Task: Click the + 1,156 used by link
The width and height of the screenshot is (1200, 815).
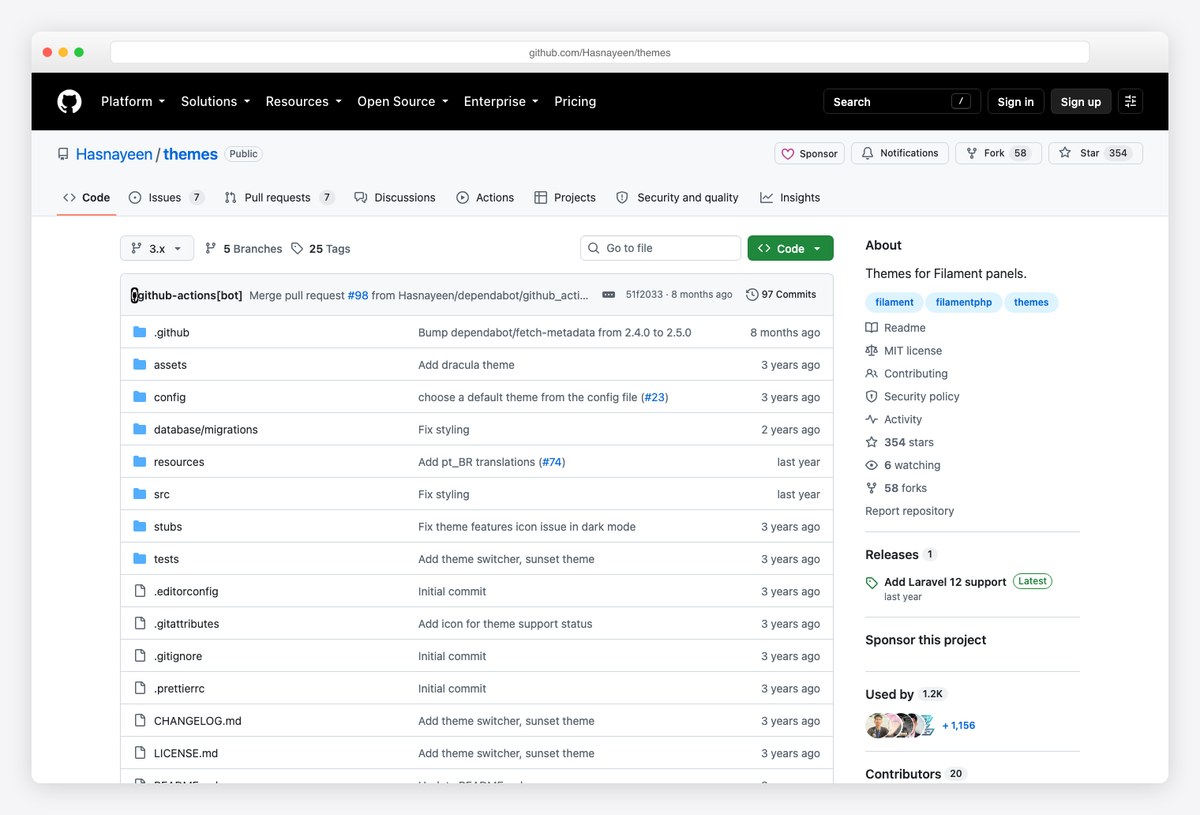Action: [959, 726]
